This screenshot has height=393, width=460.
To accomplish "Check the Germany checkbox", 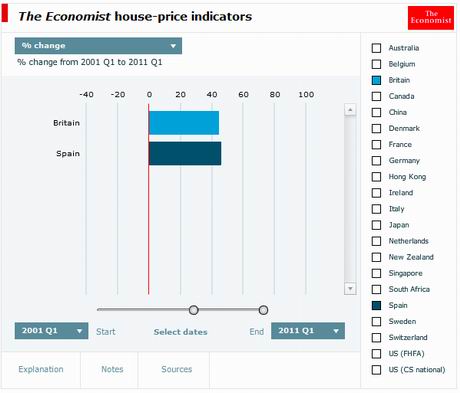I will point(376,161).
